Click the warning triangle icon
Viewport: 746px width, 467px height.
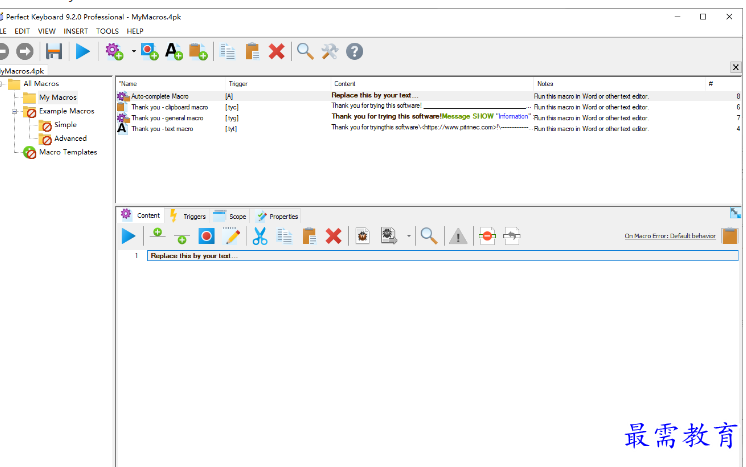(x=458, y=236)
